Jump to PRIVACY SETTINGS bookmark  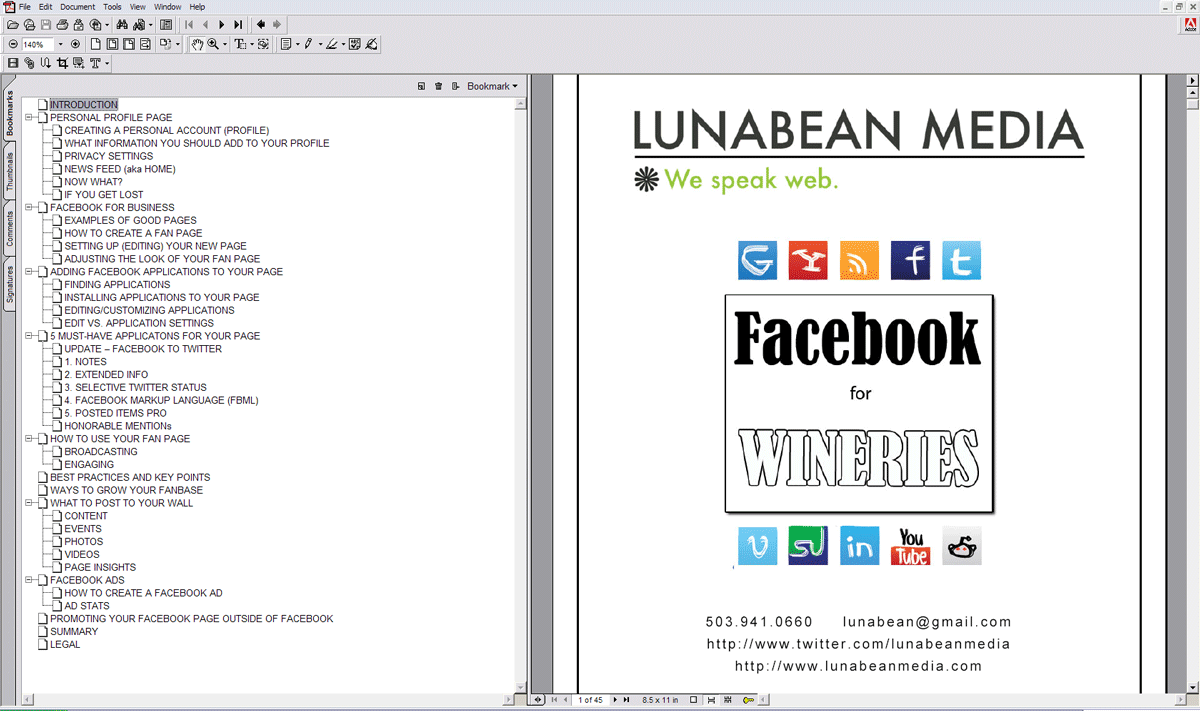pyautogui.click(x=109, y=156)
